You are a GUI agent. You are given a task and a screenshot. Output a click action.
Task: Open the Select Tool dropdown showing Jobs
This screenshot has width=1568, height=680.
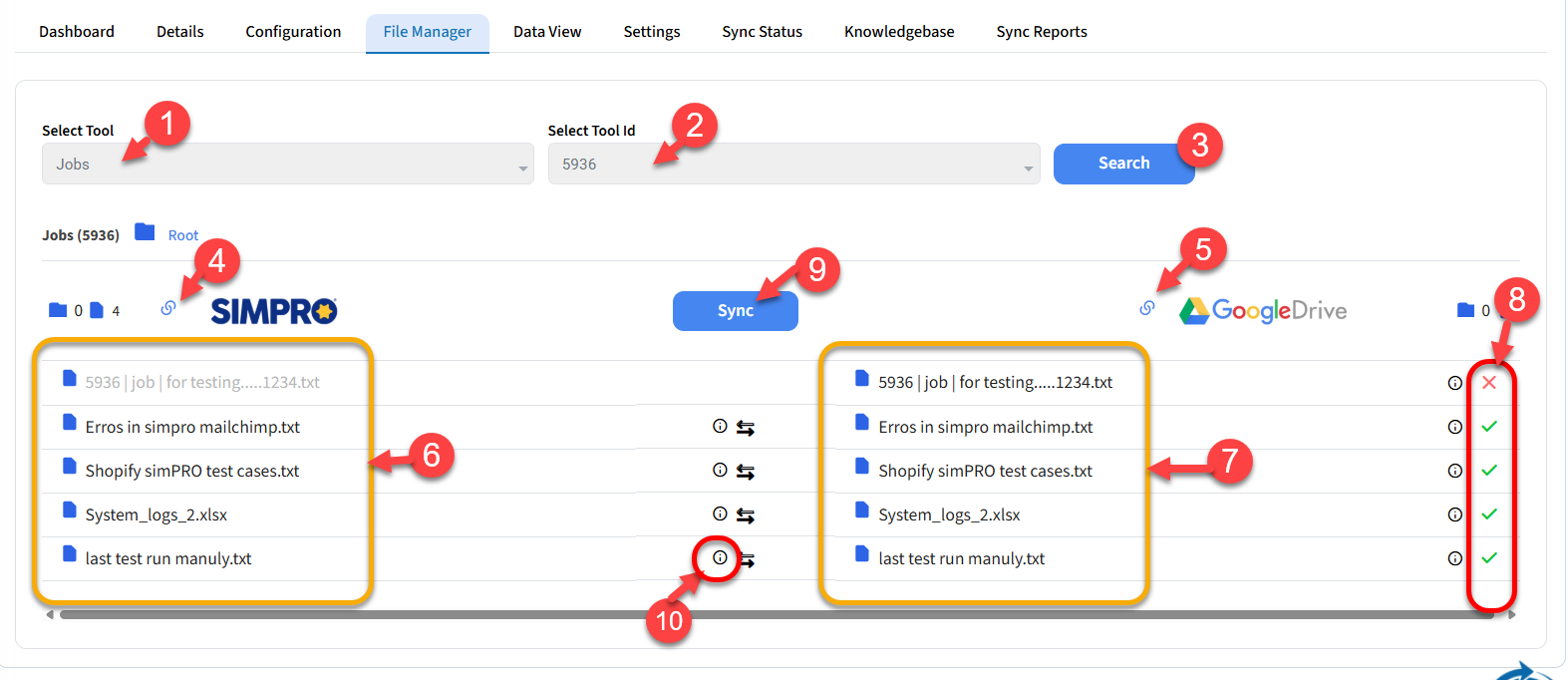click(x=287, y=165)
